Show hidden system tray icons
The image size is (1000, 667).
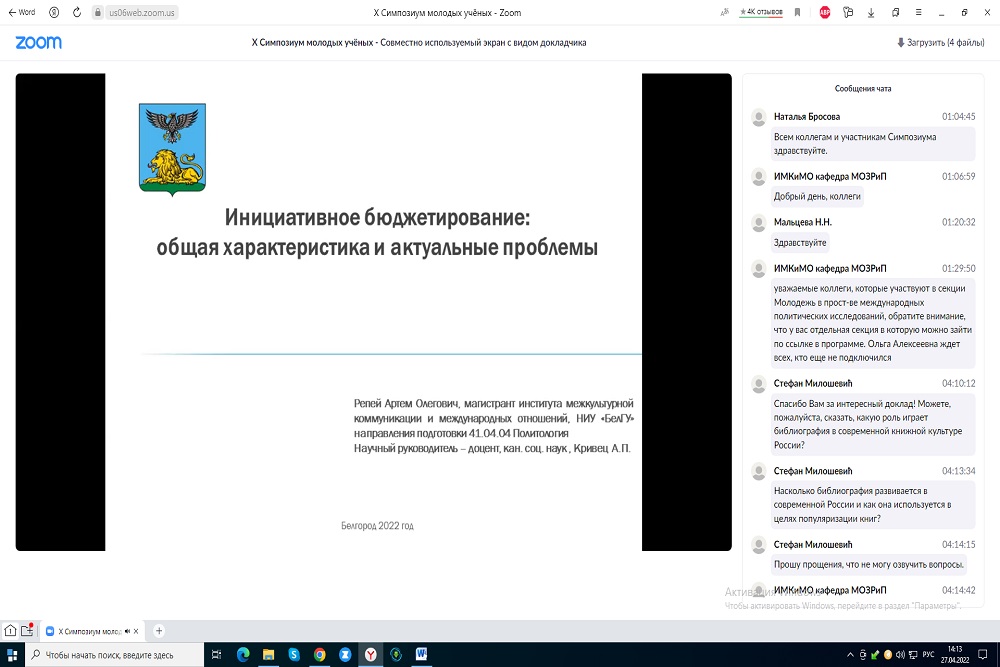pyautogui.click(x=850, y=655)
